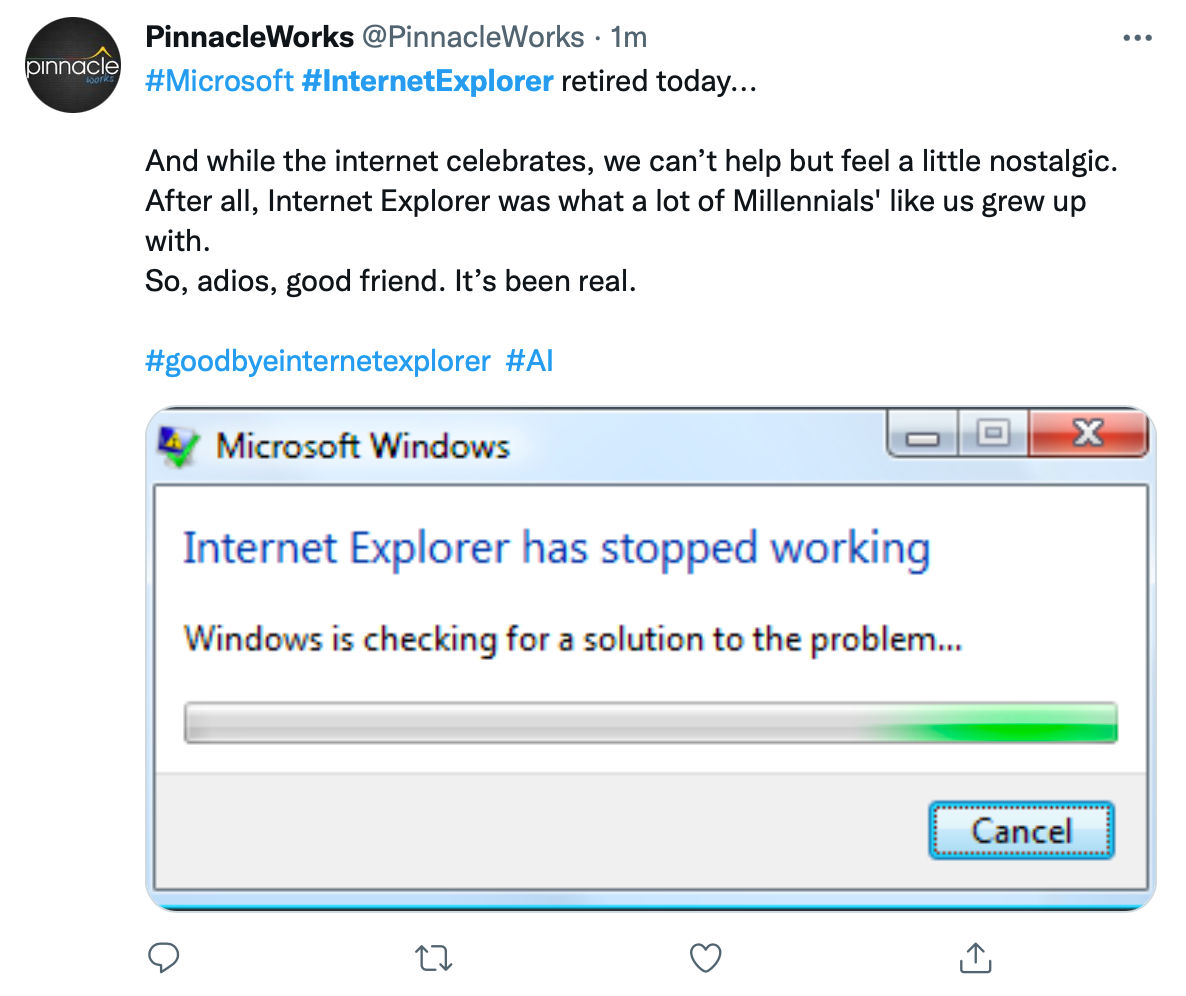Open the 1m tweet timestamp

pyautogui.click(x=629, y=38)
